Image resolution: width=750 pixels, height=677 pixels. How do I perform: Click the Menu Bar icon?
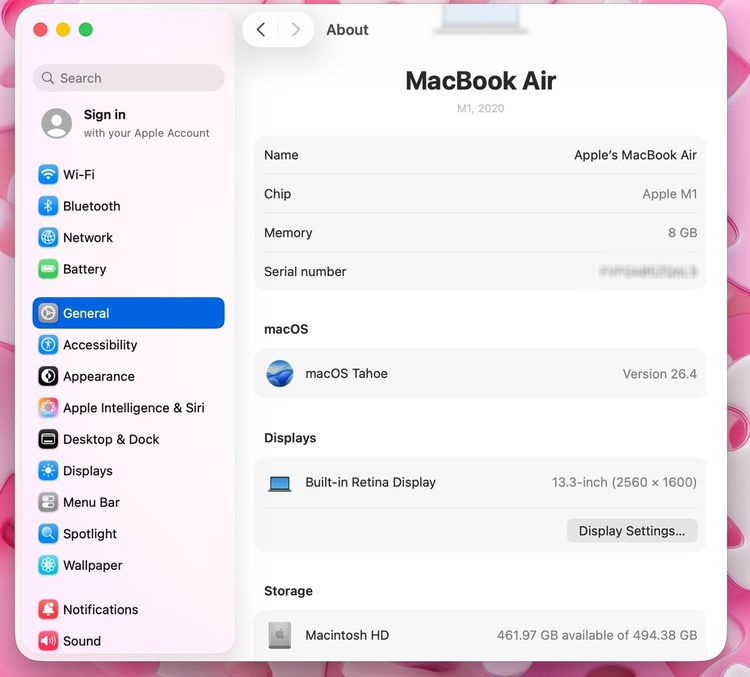tap(48, 503)
